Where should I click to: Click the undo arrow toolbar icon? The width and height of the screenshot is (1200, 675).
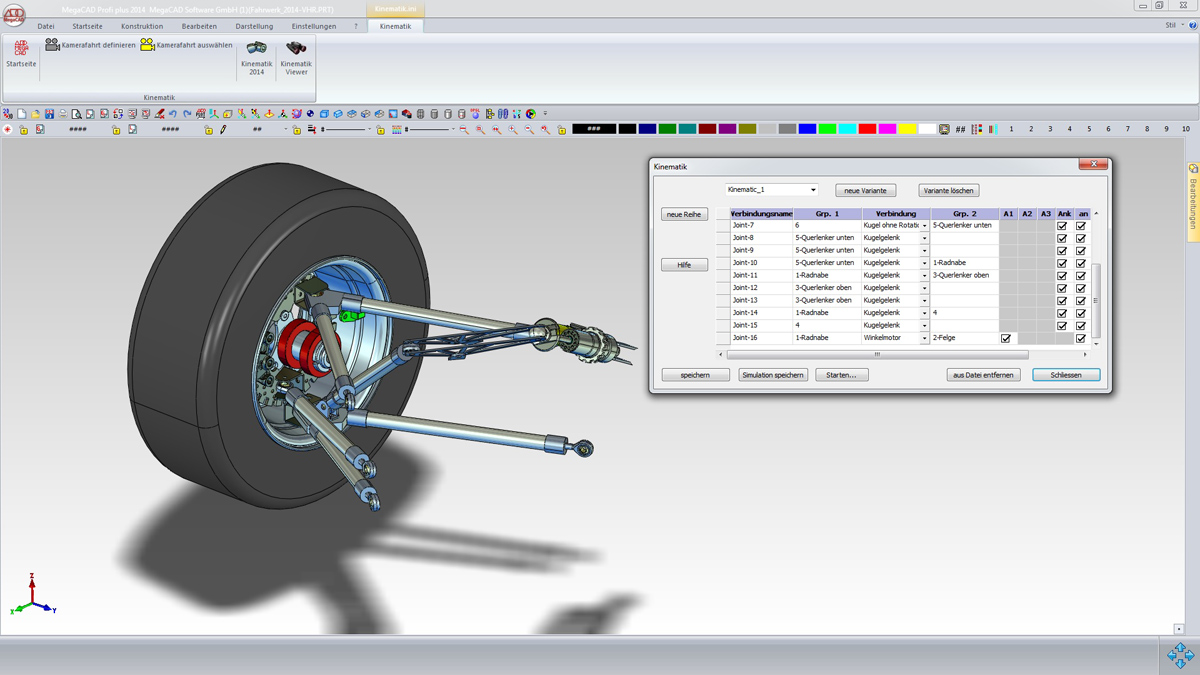[173, 114]
